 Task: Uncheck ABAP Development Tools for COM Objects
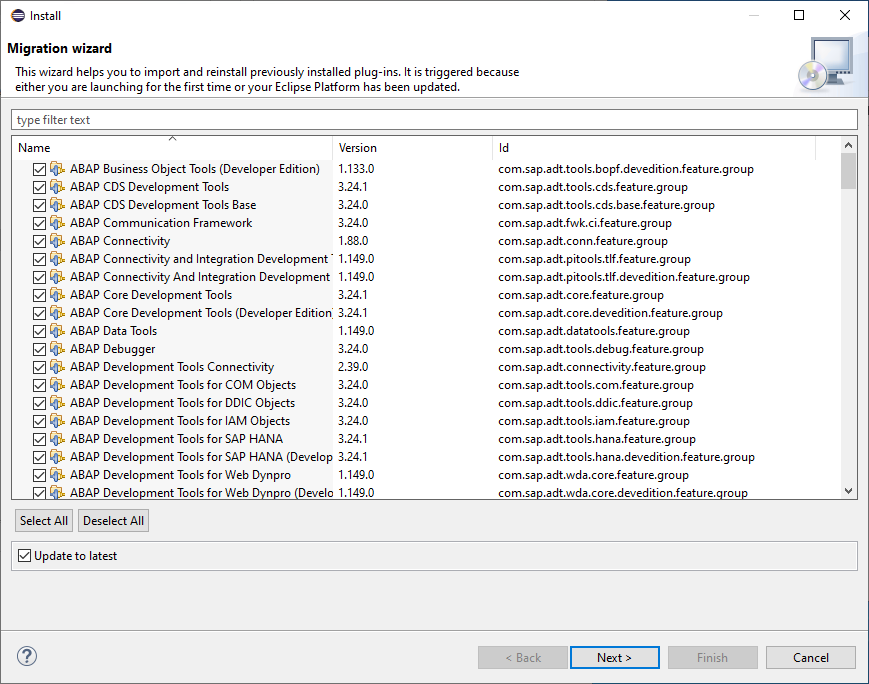(39, 385)
